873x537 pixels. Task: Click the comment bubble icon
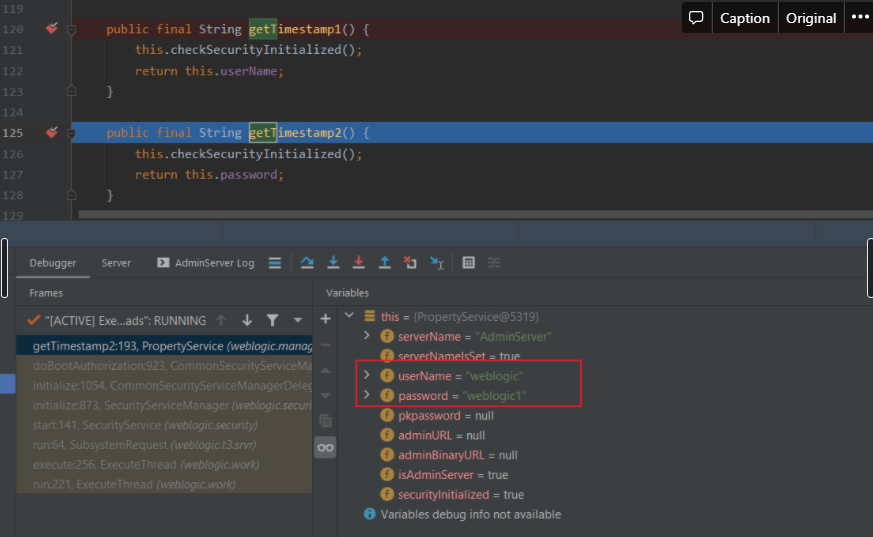[696, 18]
